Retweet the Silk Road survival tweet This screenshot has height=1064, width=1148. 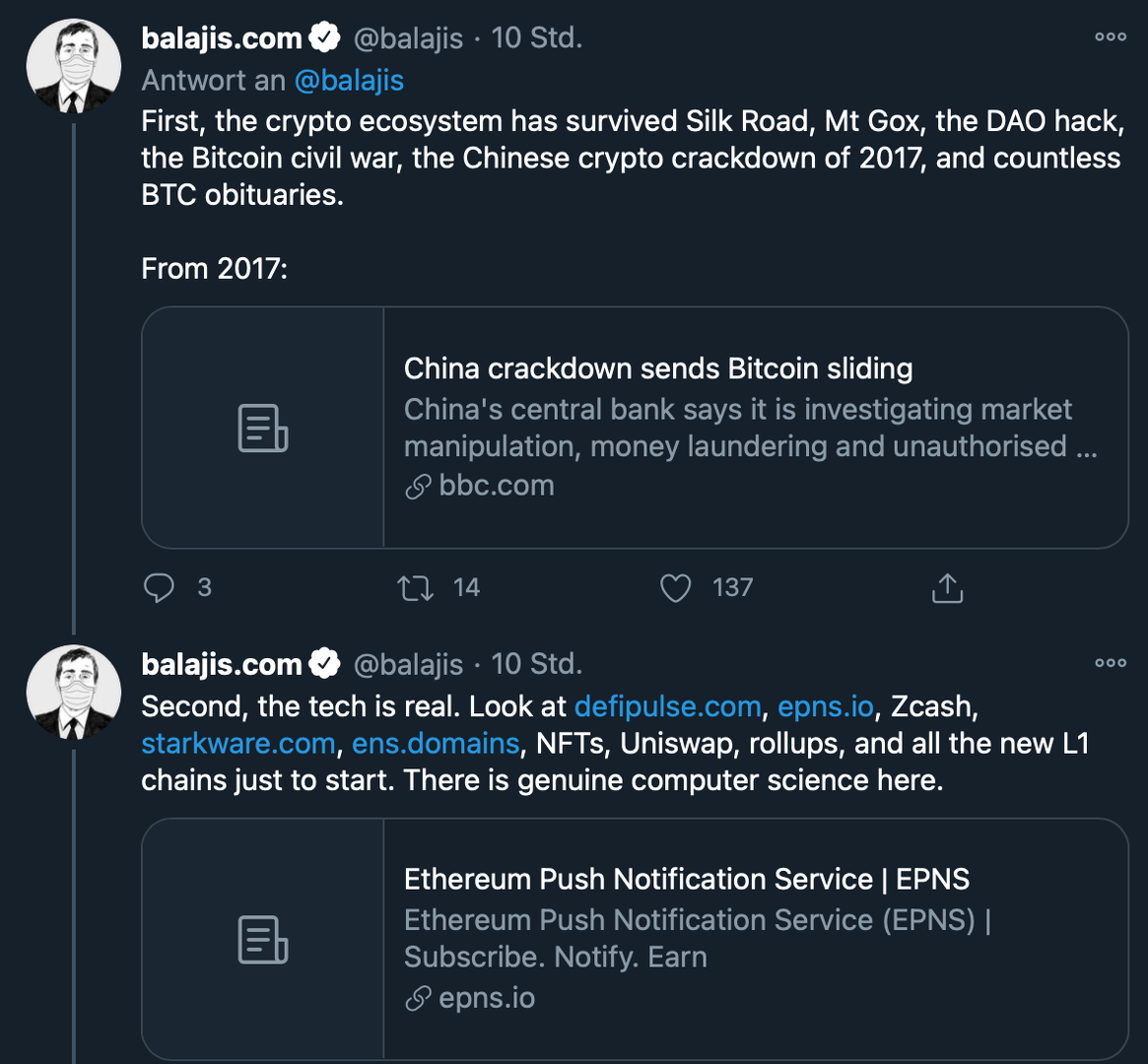pyautogui.click(x=415, y=588)
